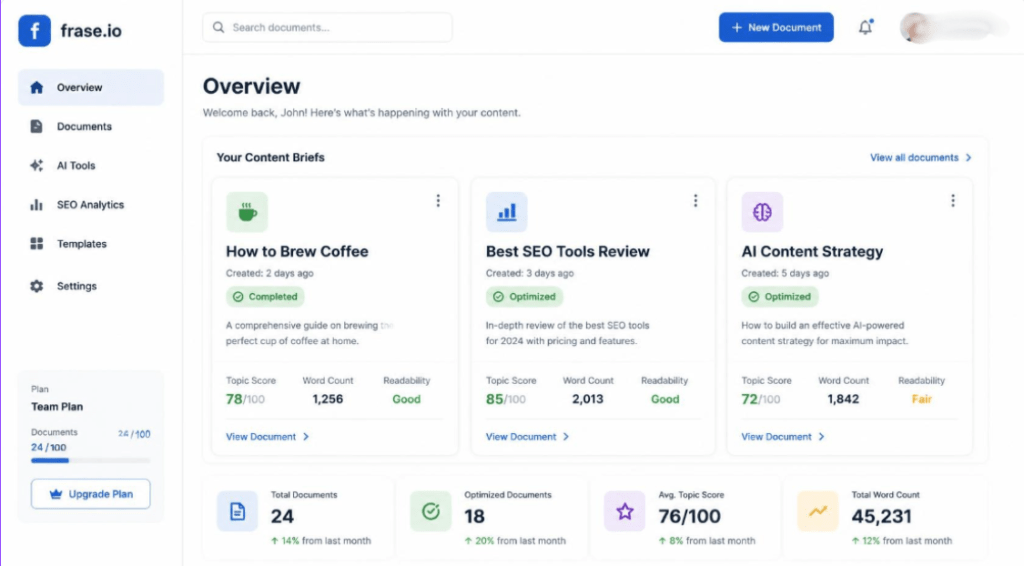This screenshot has height=566, width=1024.
Task: Click 20% from last month text
Action: [515, 541]
